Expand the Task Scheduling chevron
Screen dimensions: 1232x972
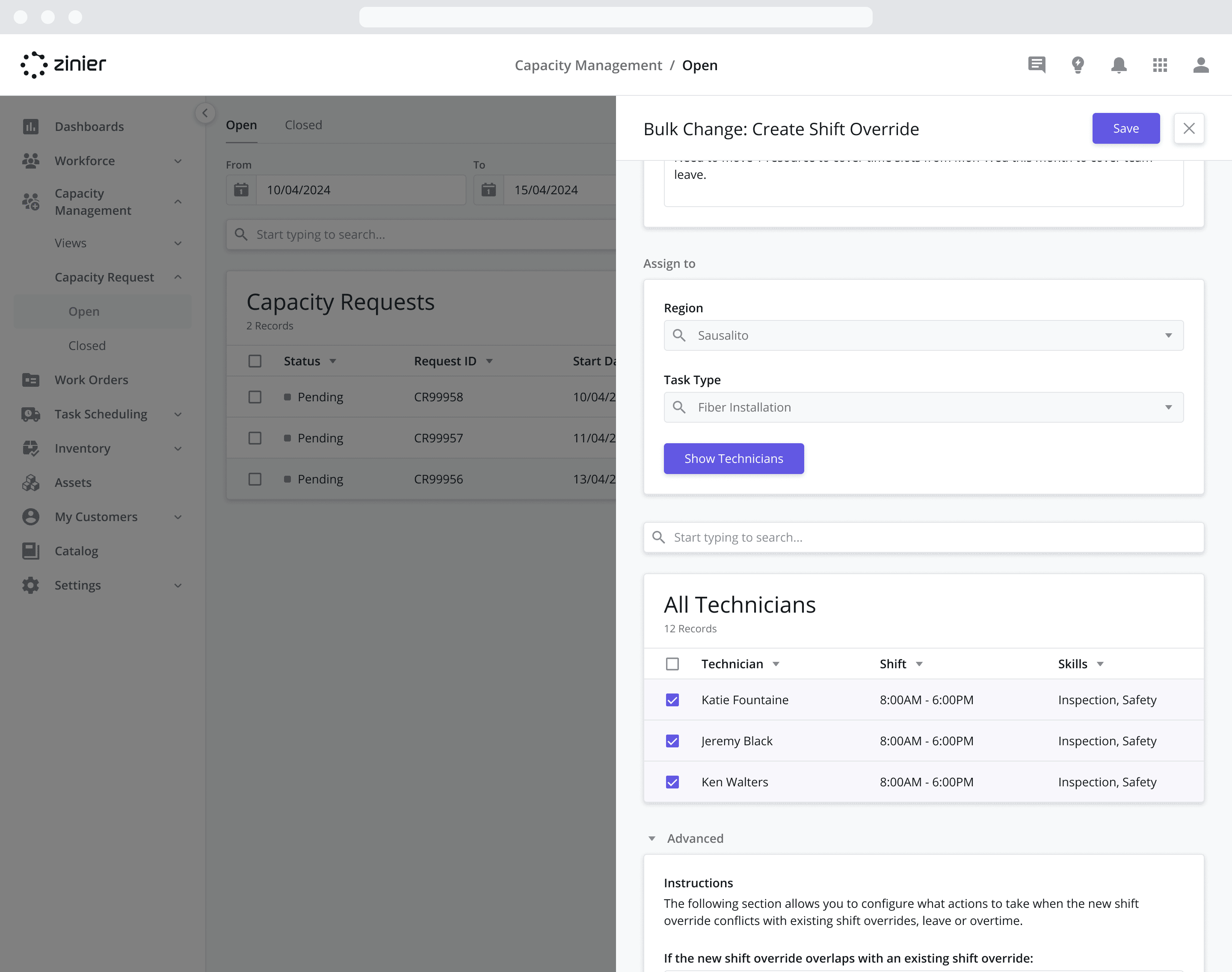pyautogui.click(x=178, y=414)
